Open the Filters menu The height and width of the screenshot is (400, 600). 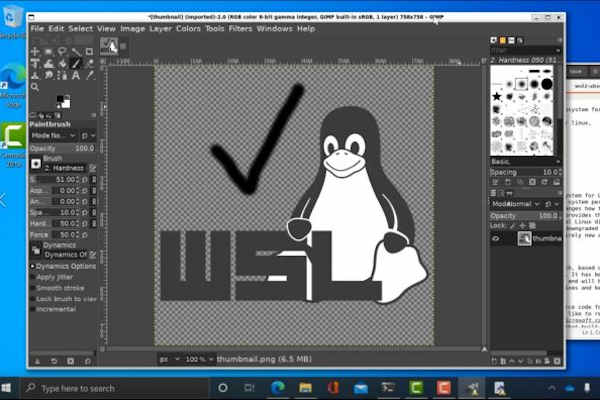[240, 29]
